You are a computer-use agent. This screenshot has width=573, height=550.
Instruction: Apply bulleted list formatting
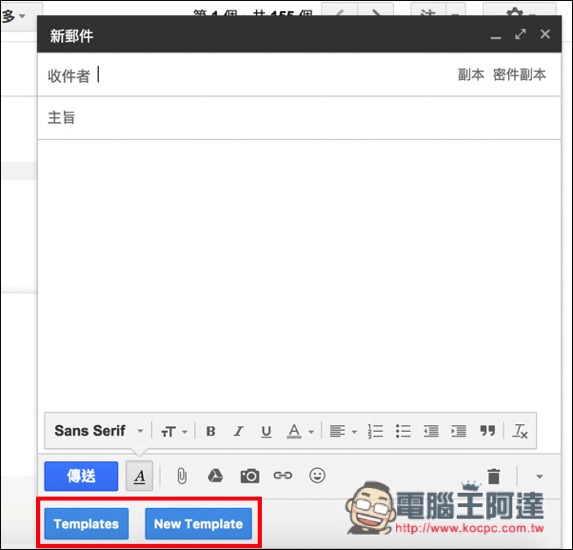(x=403, y=431)
